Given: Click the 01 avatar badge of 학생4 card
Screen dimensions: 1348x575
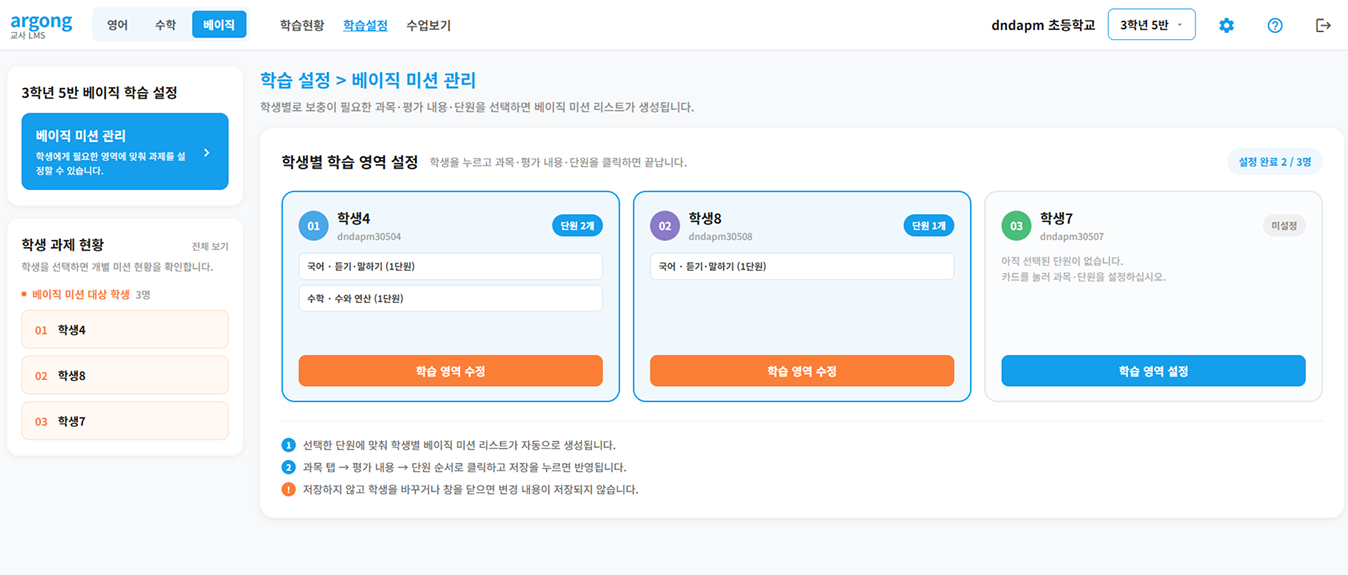Looking at the screenshot, I should point(313,226).
